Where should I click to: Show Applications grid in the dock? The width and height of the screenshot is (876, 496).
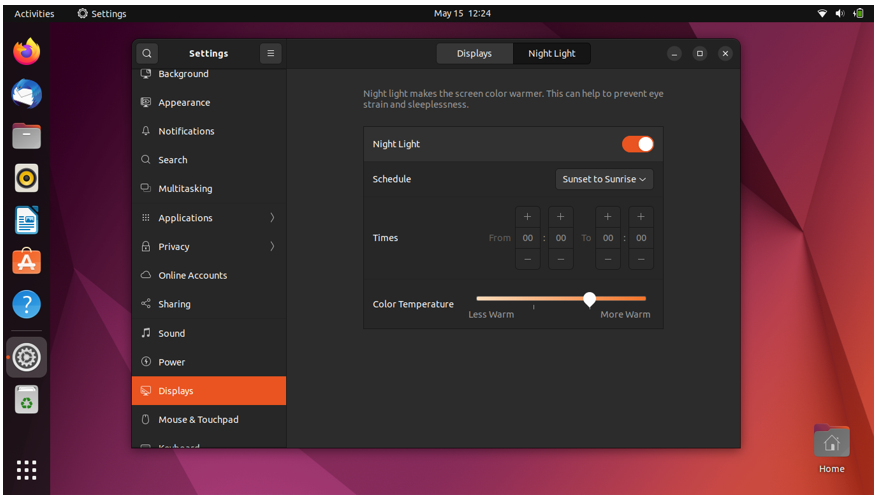click(x=26, y=470)
